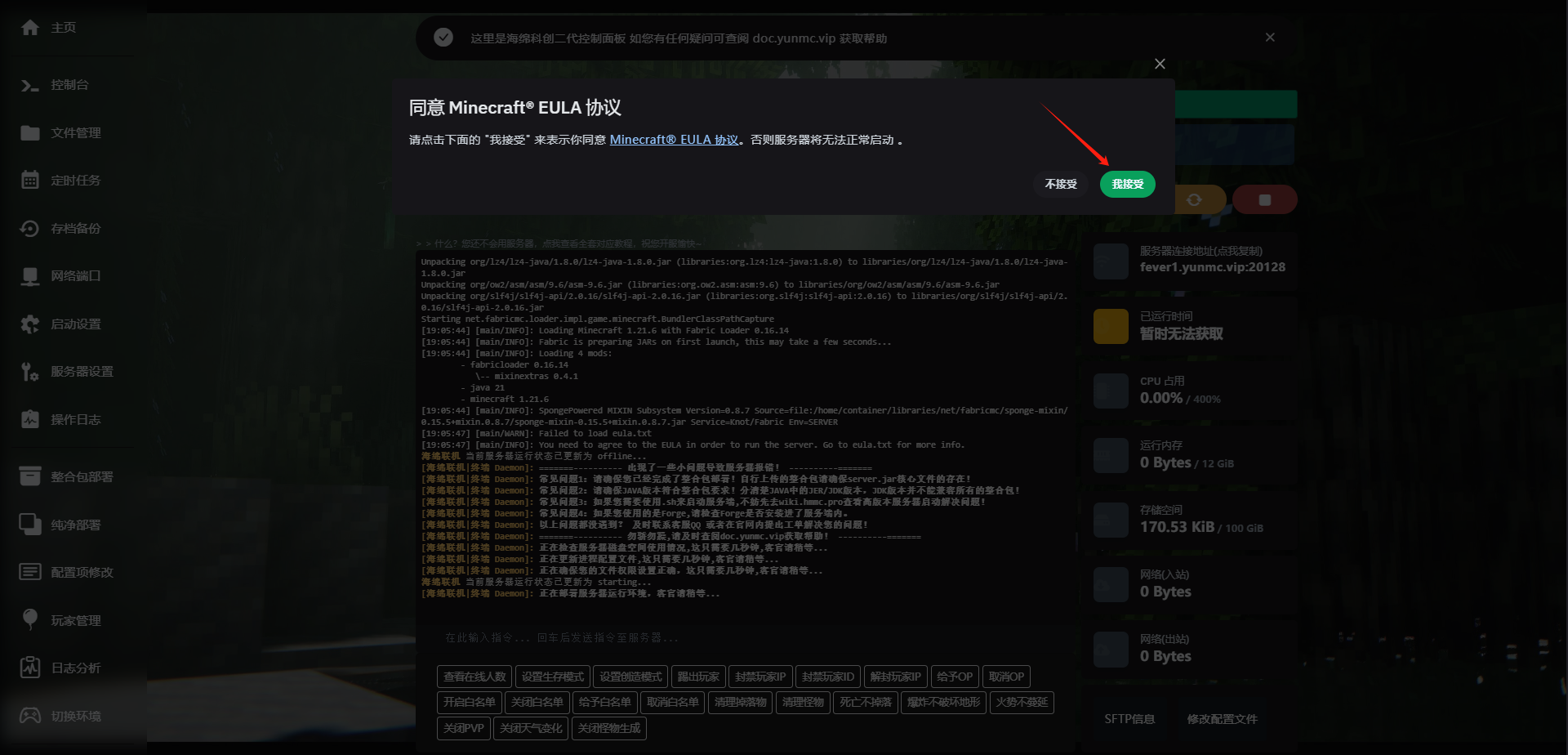Screen dimensions: 1568x755
Task: Open the 服务器设置 wrench icon
Action: coord(30,372)
